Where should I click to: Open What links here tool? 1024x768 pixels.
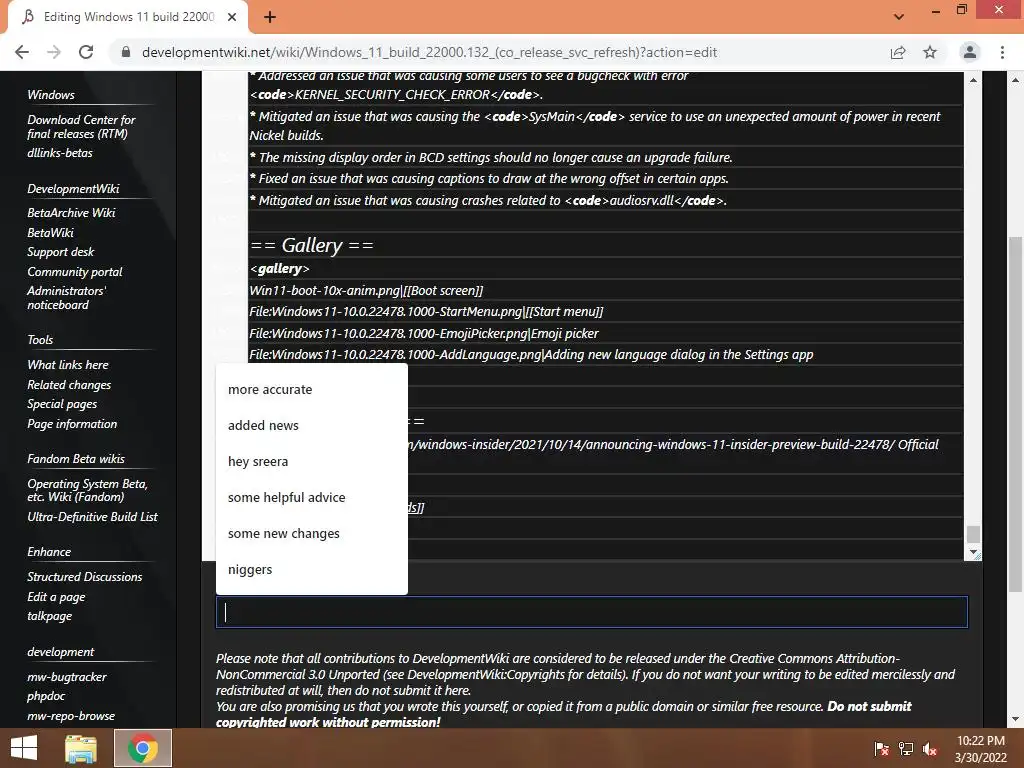tap(67, 365)
